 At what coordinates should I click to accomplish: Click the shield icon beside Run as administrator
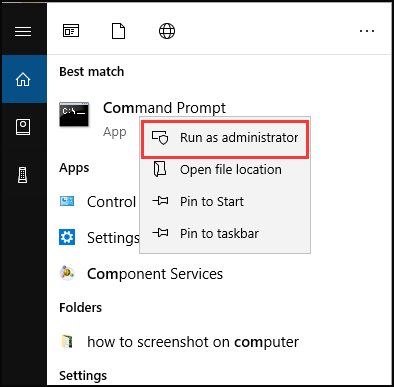click(160, 137)
